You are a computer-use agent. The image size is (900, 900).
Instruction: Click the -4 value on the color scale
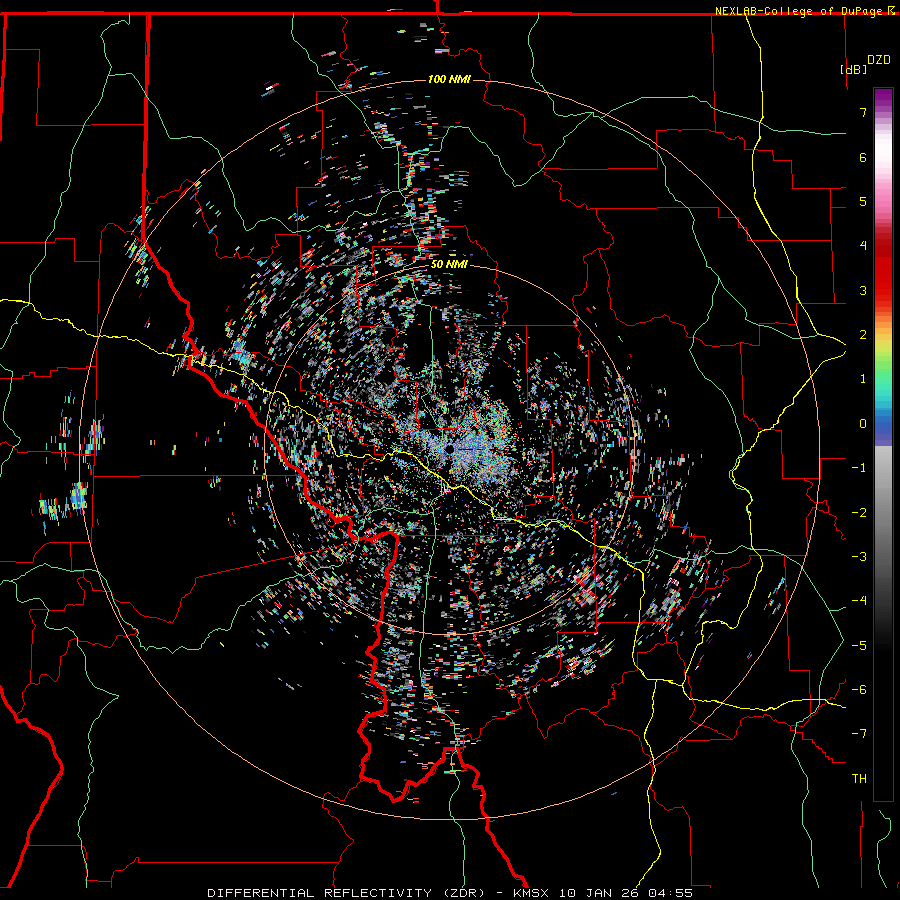[x=859, y=601]
